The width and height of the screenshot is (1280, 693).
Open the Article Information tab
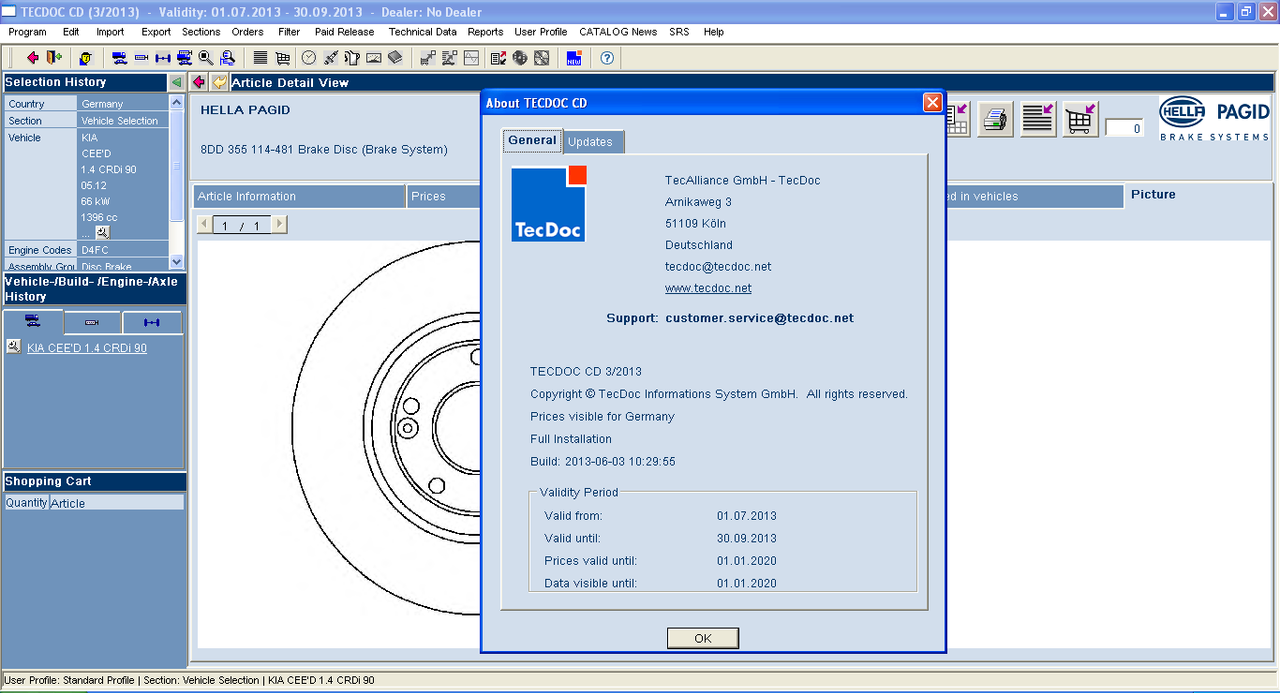tap(299, 196)
